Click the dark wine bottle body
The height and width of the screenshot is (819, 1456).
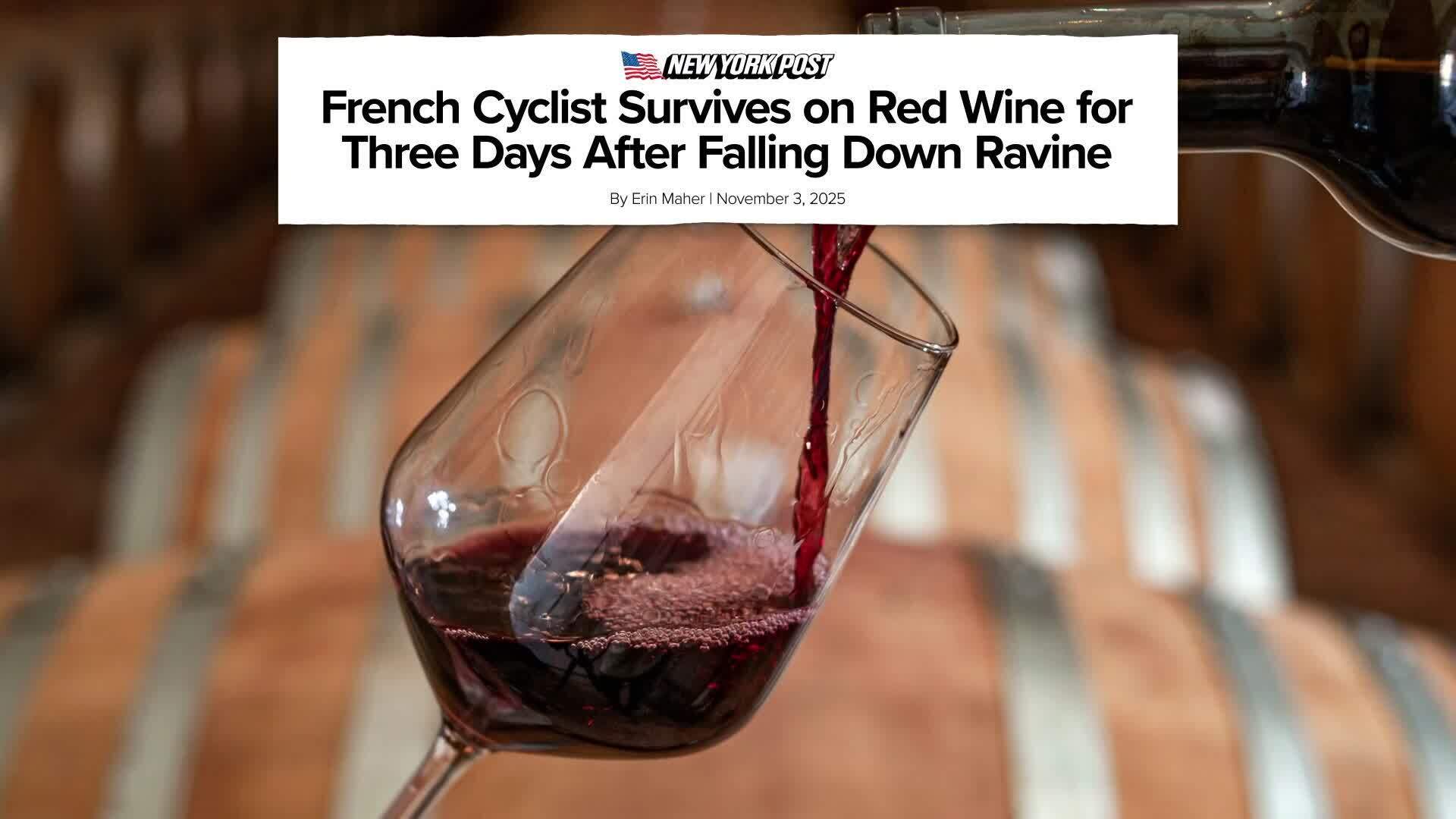click(1327, 114)
